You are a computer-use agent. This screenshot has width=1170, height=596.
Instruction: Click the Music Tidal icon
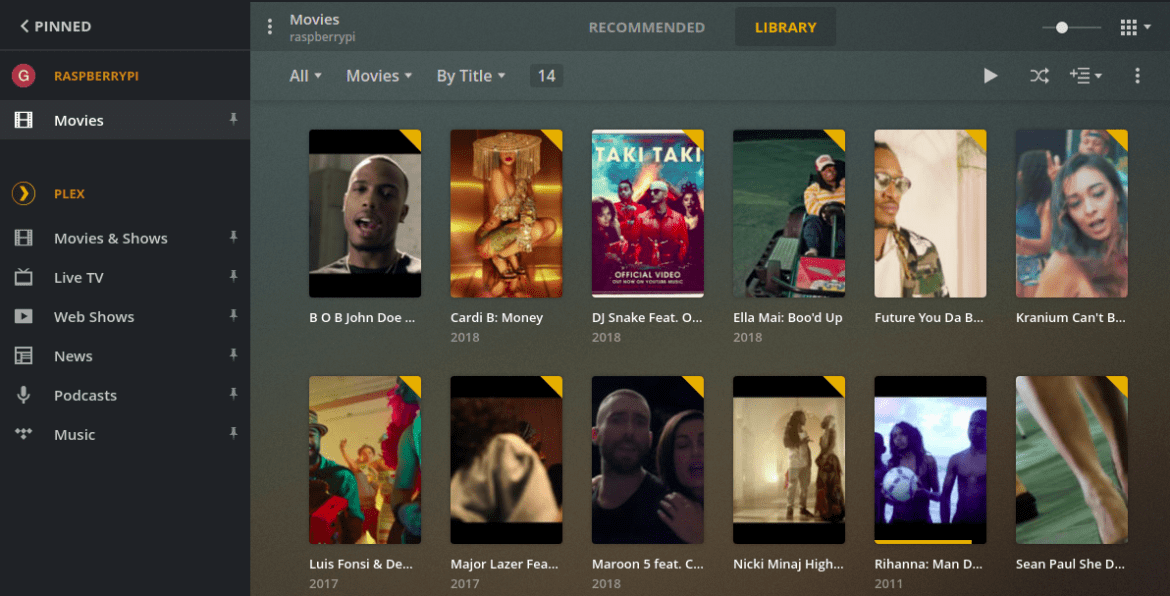[x=24, y=434]
